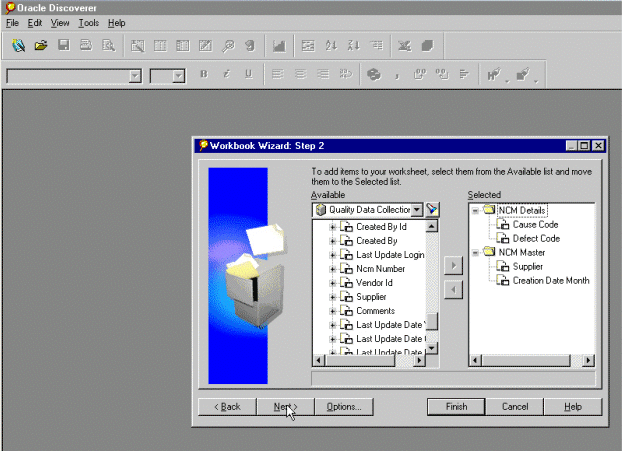Viewport: 622px width, 452px height.
Task: Click the move left arrow button
Action: (x=453, y=290)
